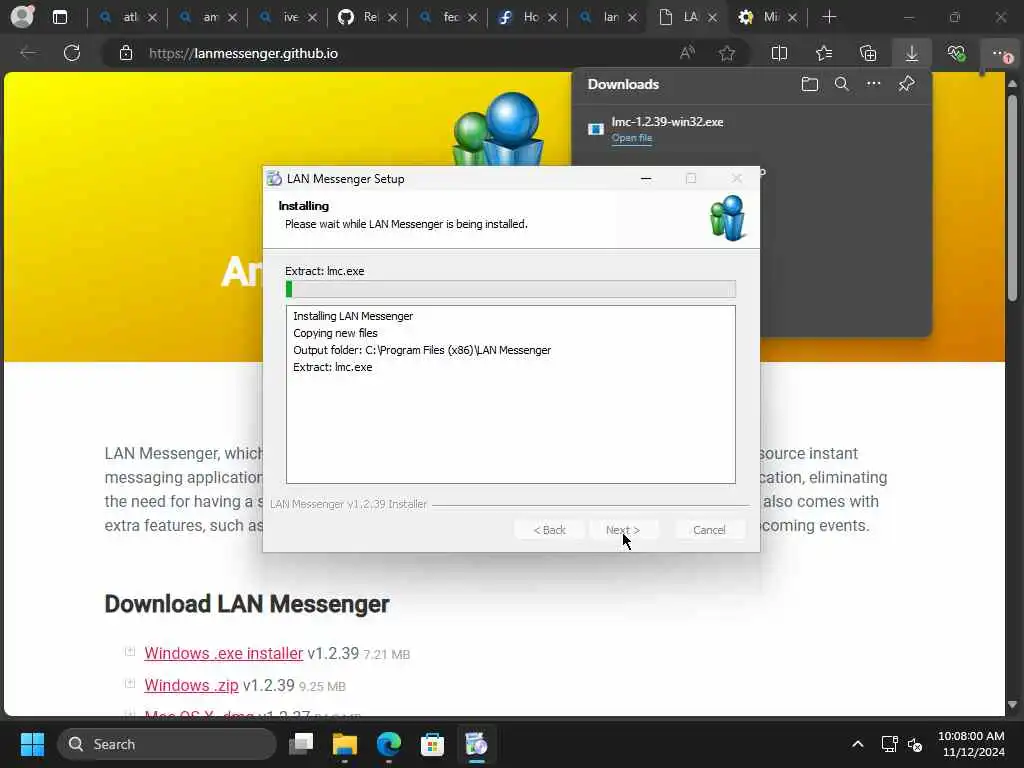Click 'Output folder' line in install log
Screen dimensions: 1024x768
pyautogui.click(x=422, y=350)
